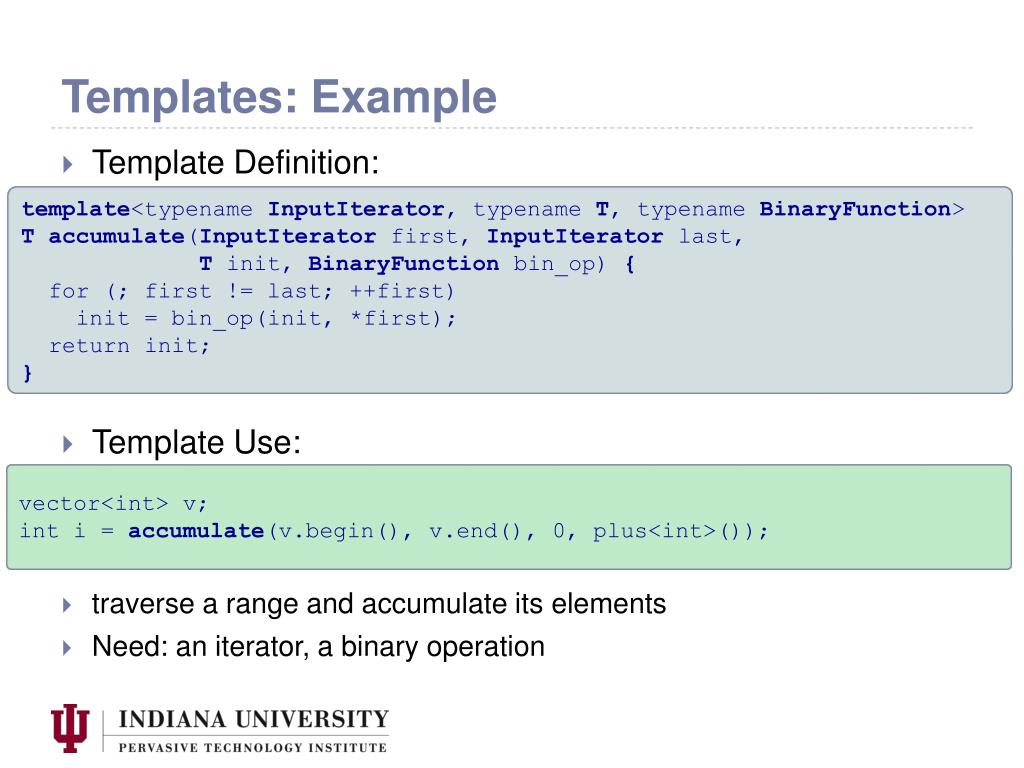1024x768 pixels.
Task: Click the 'INDIANA UNIVERSITY' footer text
Action: 253,720
